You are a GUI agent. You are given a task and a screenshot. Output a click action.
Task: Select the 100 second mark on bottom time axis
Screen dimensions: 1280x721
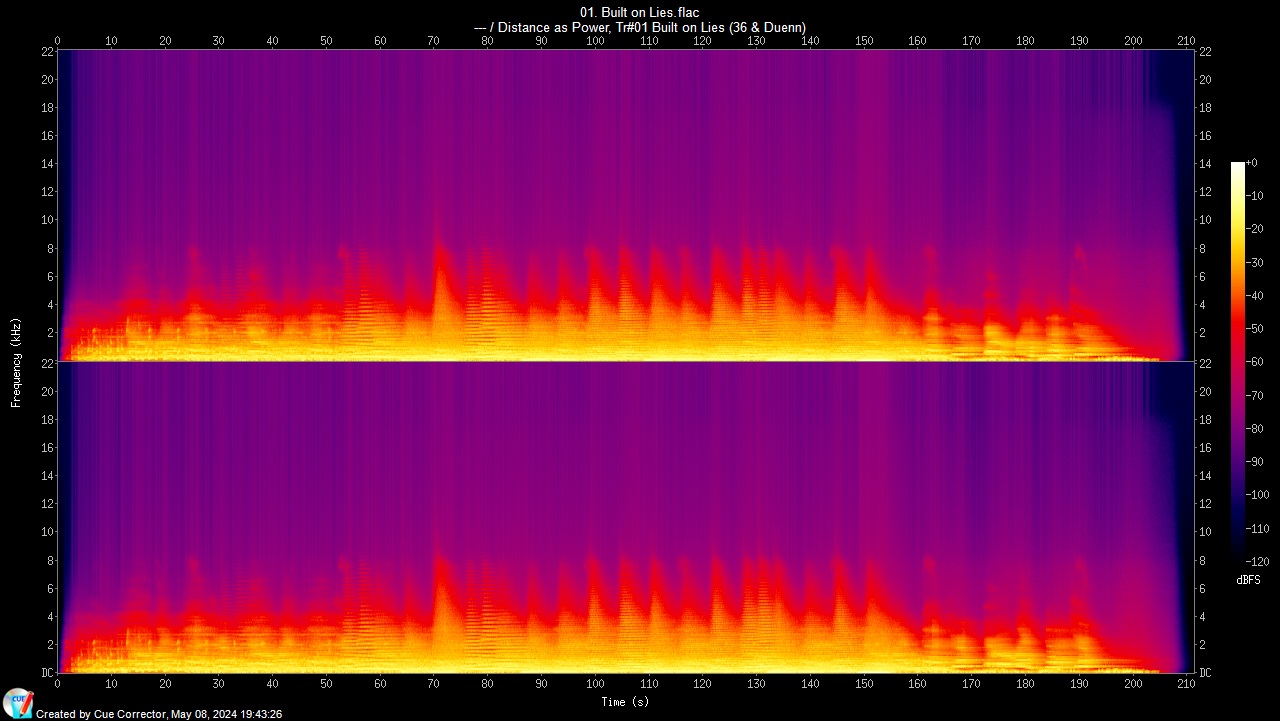point(595,684)
